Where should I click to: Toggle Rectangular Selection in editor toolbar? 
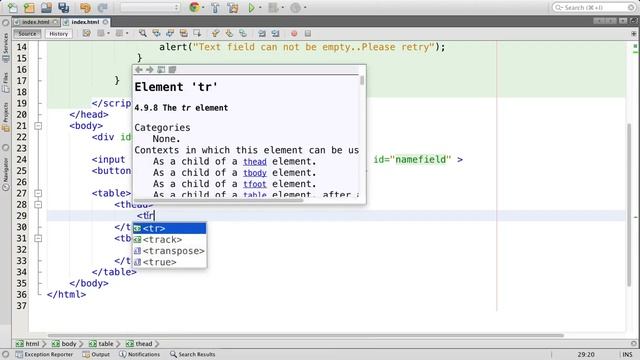pos(198,33)
